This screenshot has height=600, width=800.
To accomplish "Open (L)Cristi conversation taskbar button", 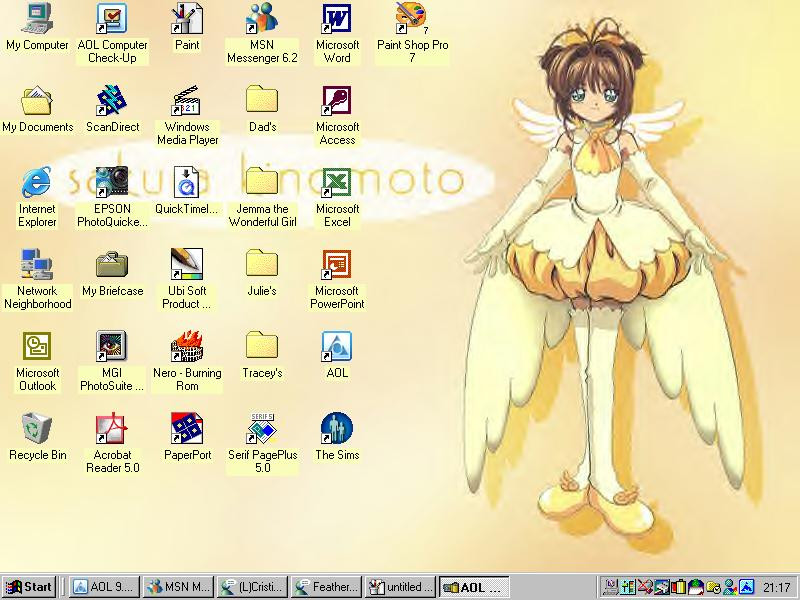I will pyautogui.click(x=252, y=587).
